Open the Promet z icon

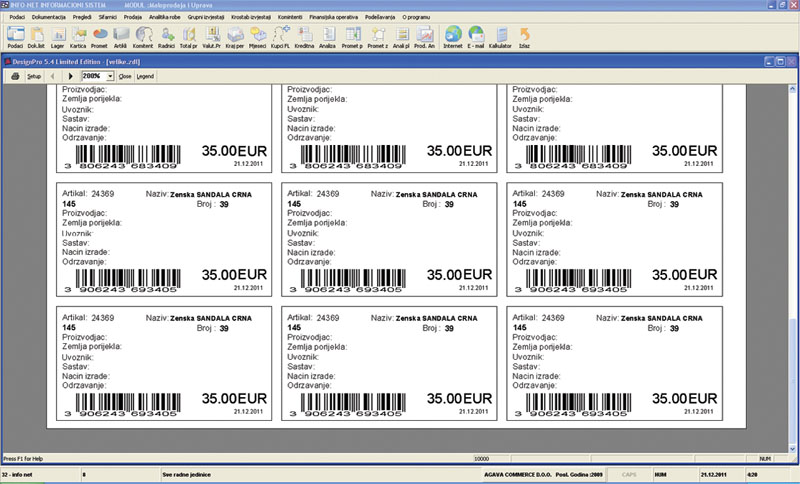[x=378, y=37]
